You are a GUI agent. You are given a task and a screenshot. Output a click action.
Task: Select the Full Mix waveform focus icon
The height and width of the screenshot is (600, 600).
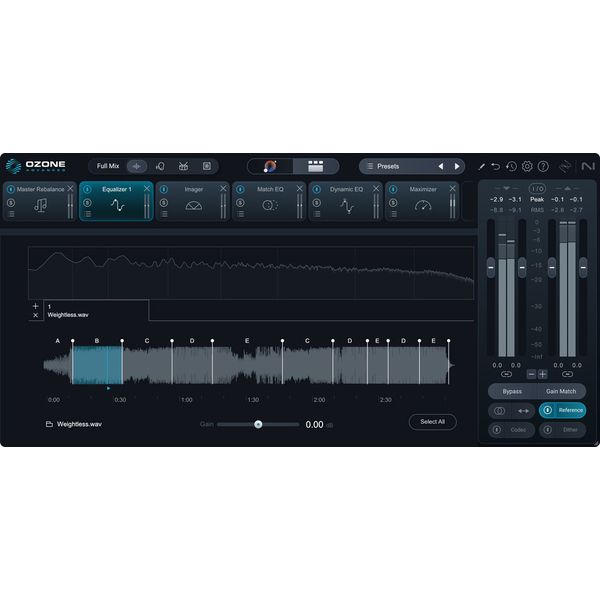(137, 166)
